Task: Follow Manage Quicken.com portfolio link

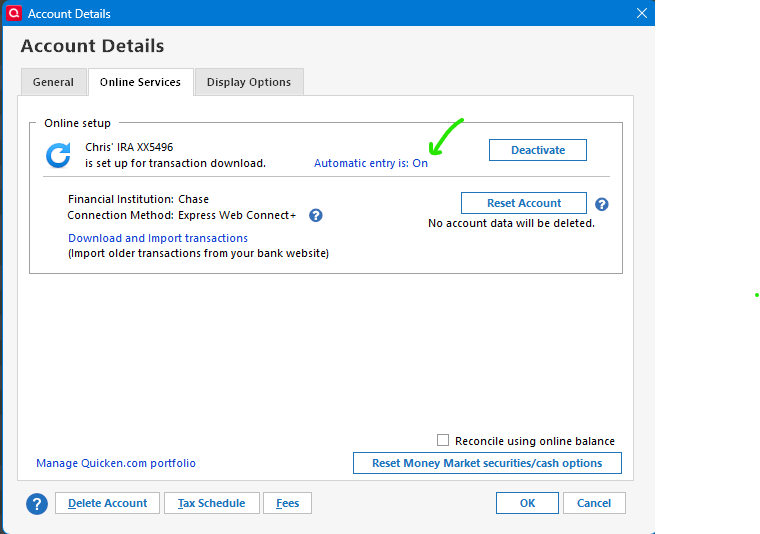Action: coord(116,463)
